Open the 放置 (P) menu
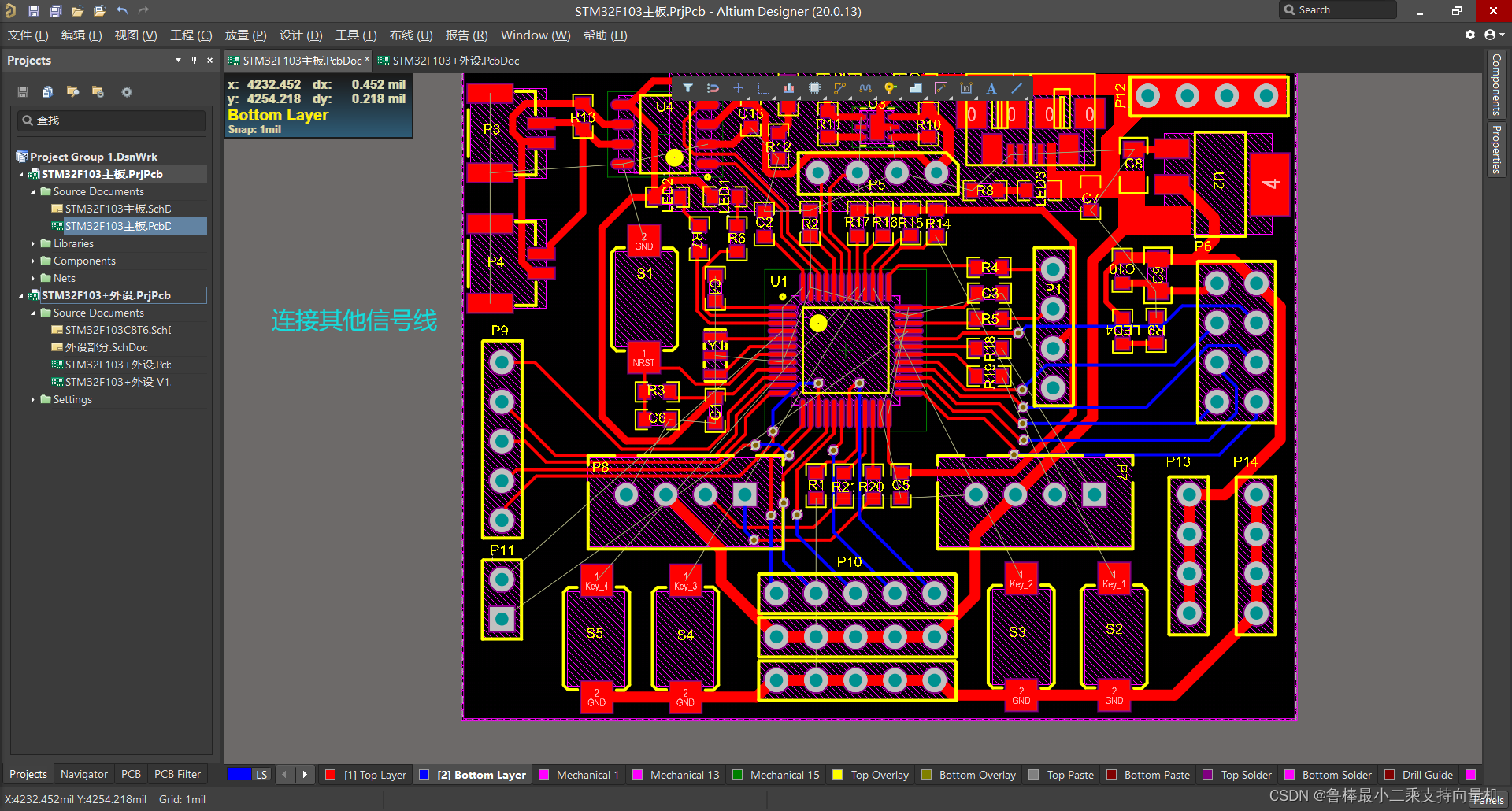 (246, 35)
